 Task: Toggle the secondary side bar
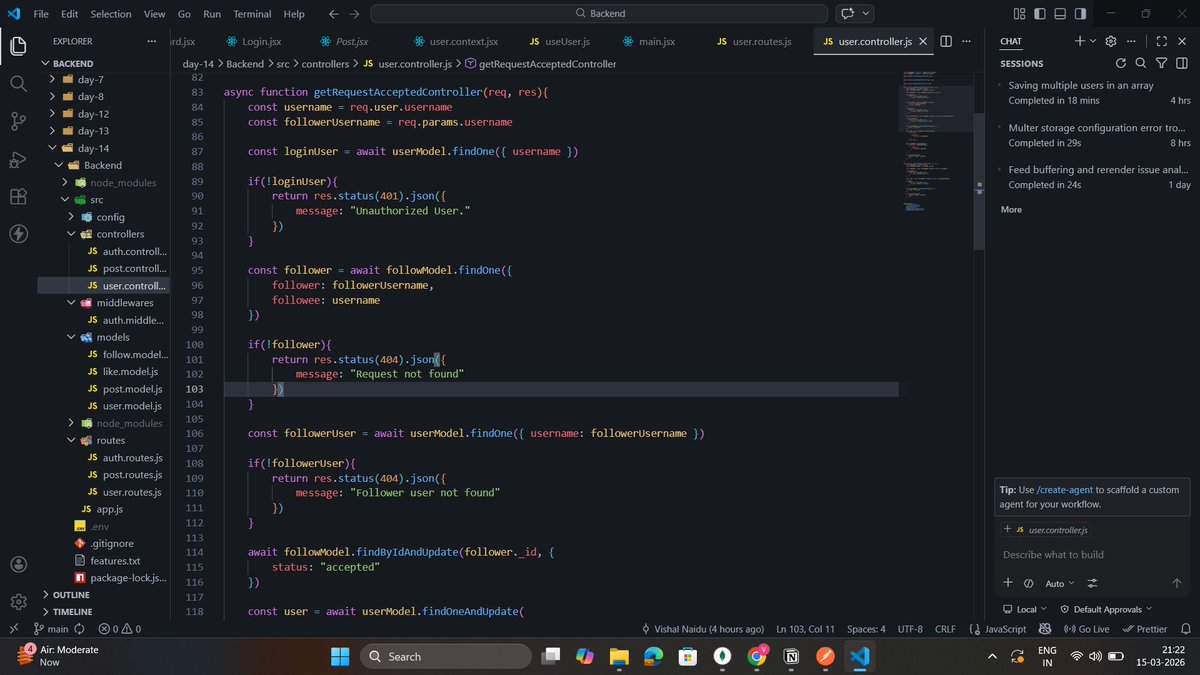(x=1081, y=14)
